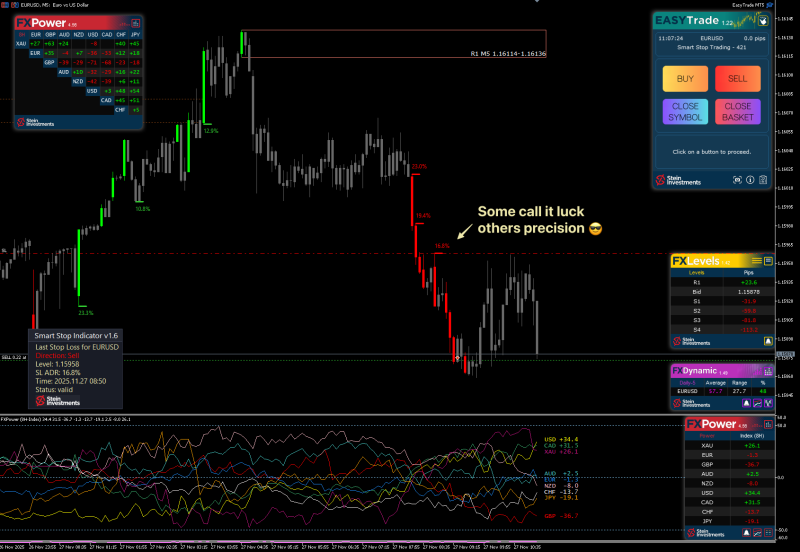Screen dimensions: 800x552
Task: Click the XAU row label in the FXPower matrix
Action: (21, 44)
